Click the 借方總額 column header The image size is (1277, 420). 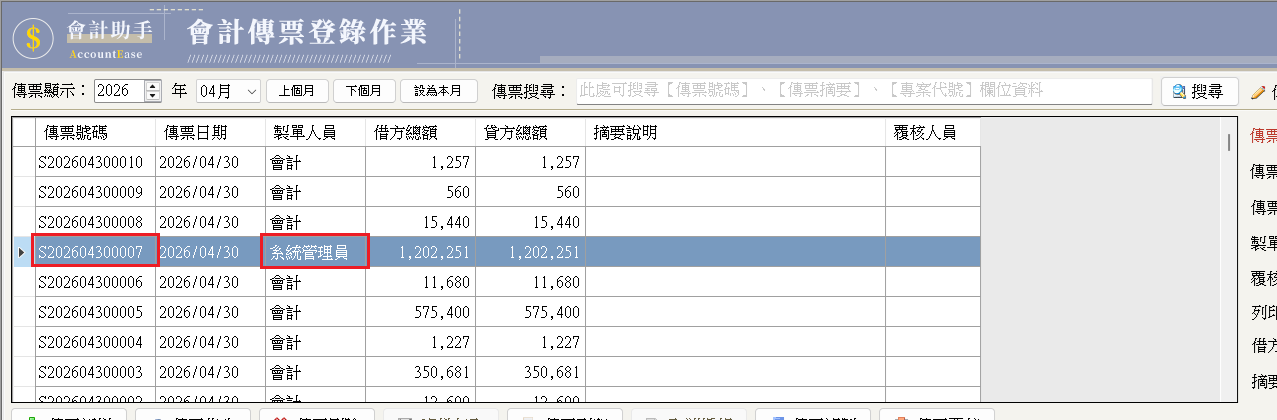pyautogui.click(x=420, y=132)
